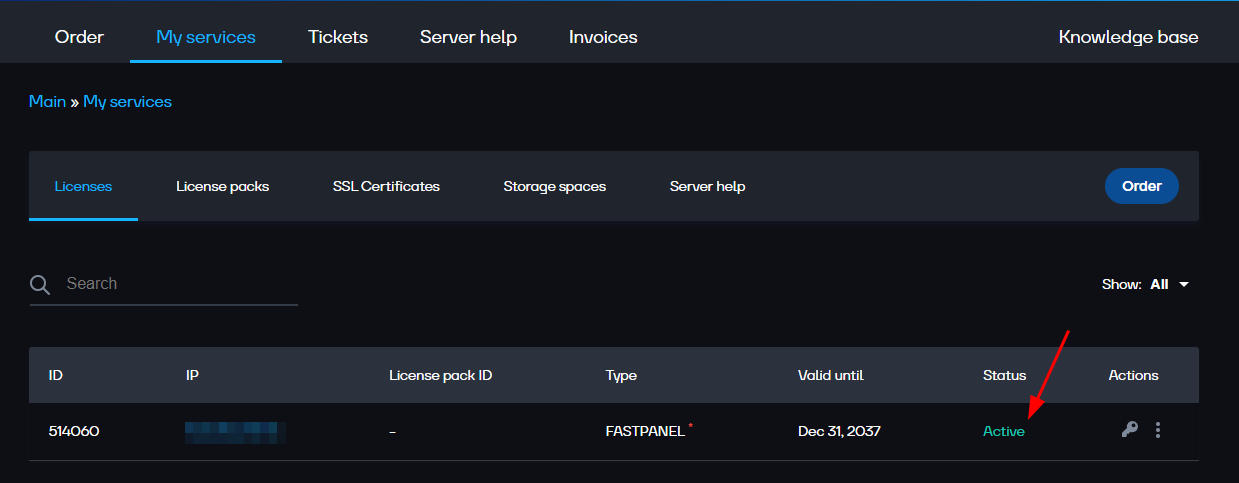Navigate to the Invoices page
Image resolution: width=1239 pixels, height=483 pixels.
click(603, 37)
